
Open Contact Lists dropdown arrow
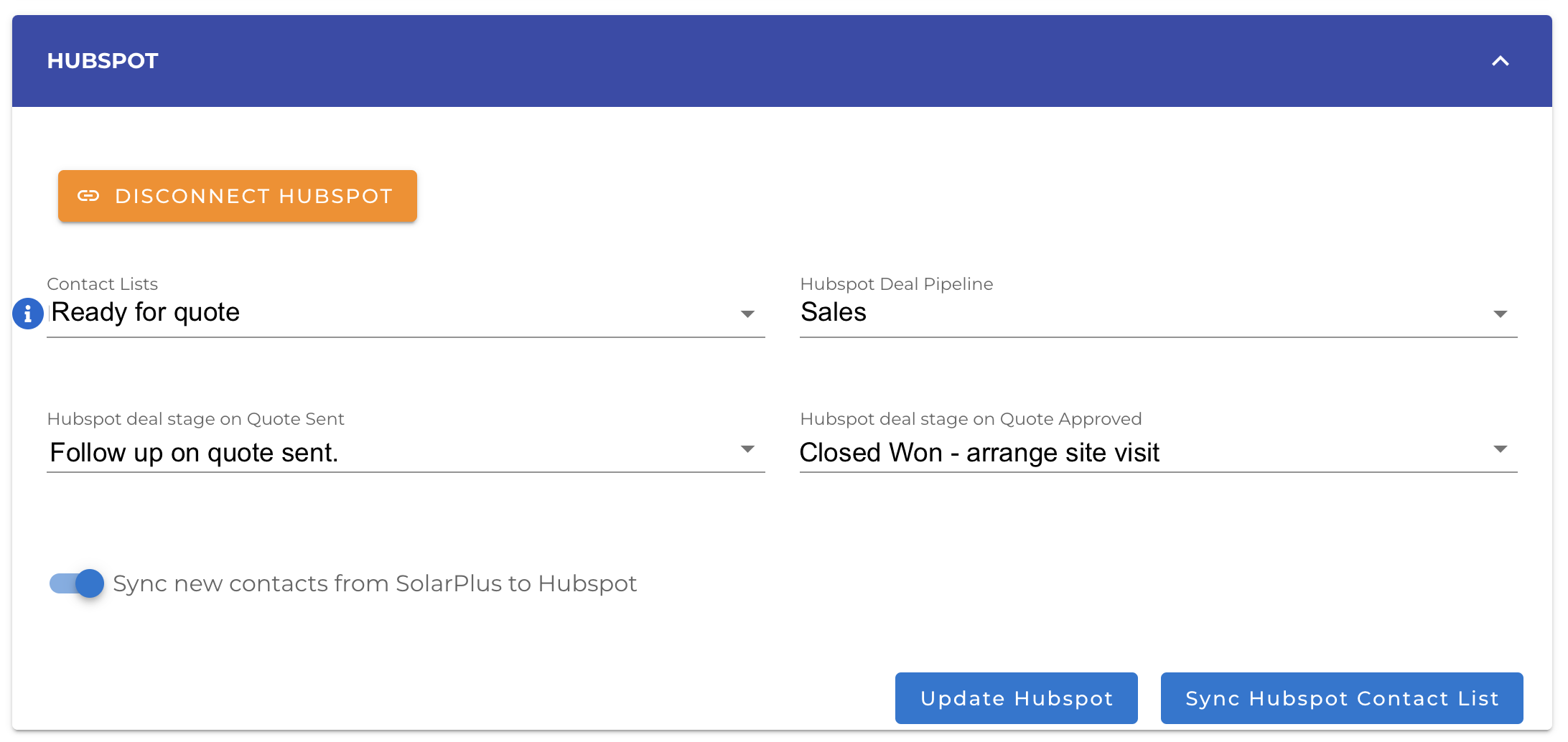click(x=747, y=314)
